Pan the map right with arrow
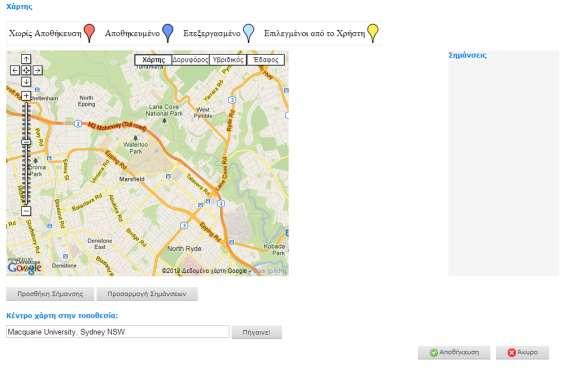This screenshot has height=369, width=566. click(x=38, y=70)
